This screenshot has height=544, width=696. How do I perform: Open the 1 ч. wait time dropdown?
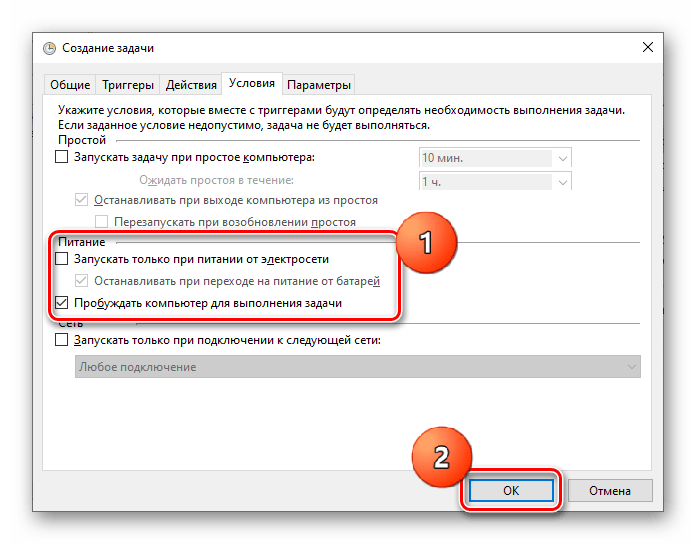click(x=495, y=181)
